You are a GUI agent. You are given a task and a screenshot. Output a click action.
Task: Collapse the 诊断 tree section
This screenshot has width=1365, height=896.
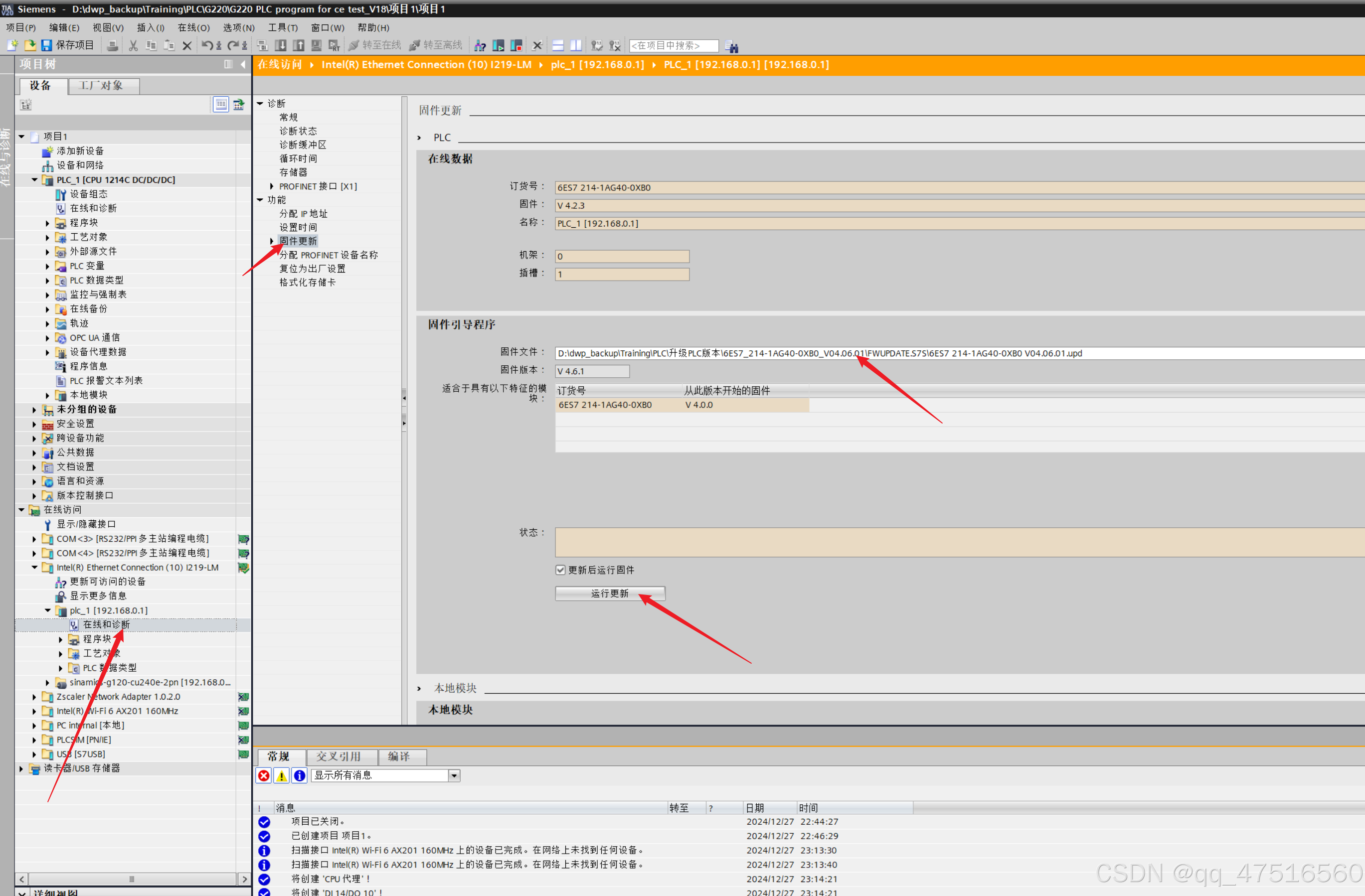[260, 104]
